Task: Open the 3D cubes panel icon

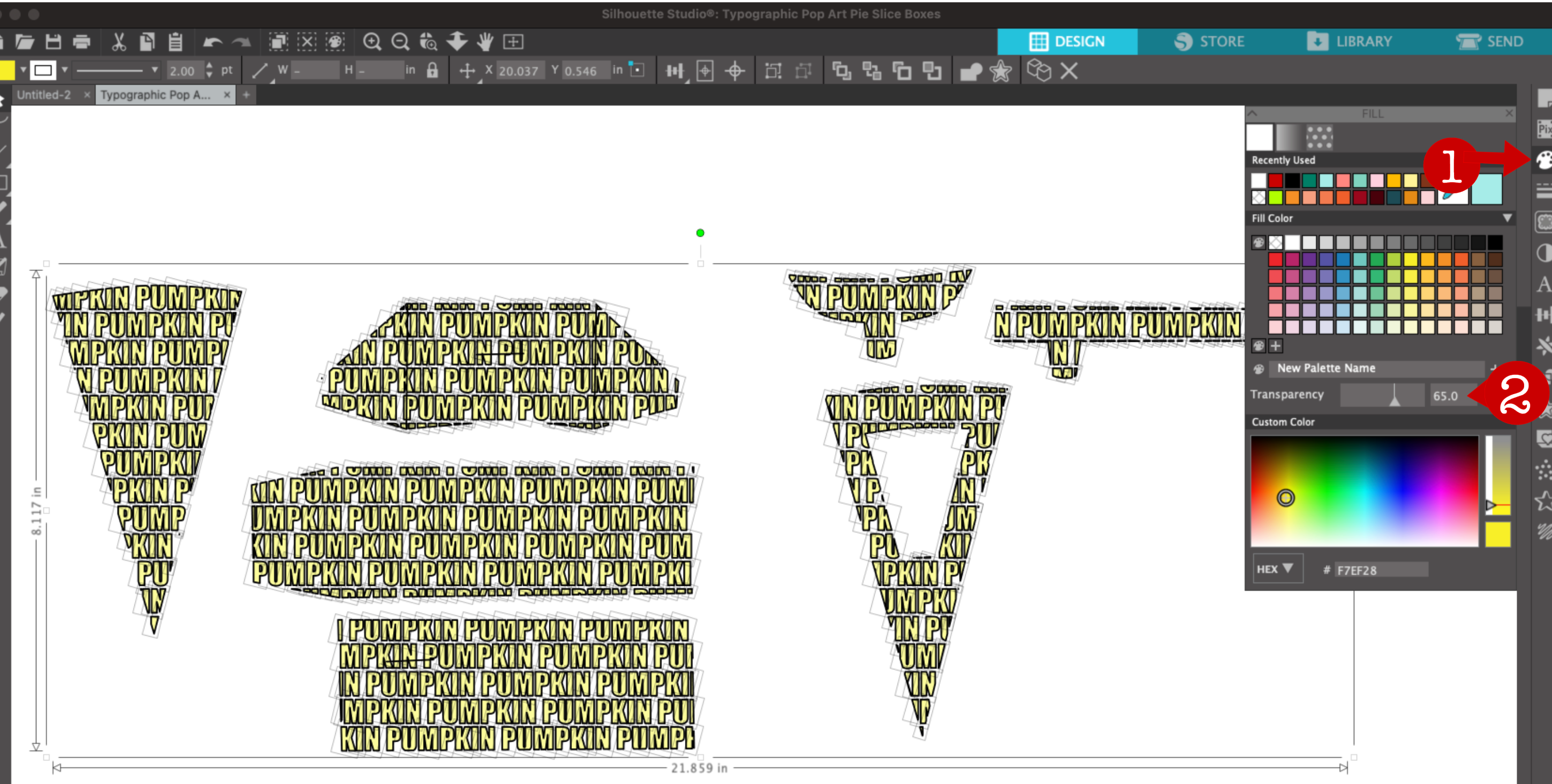Action: pyautogui.click(x=1041, y=71)
